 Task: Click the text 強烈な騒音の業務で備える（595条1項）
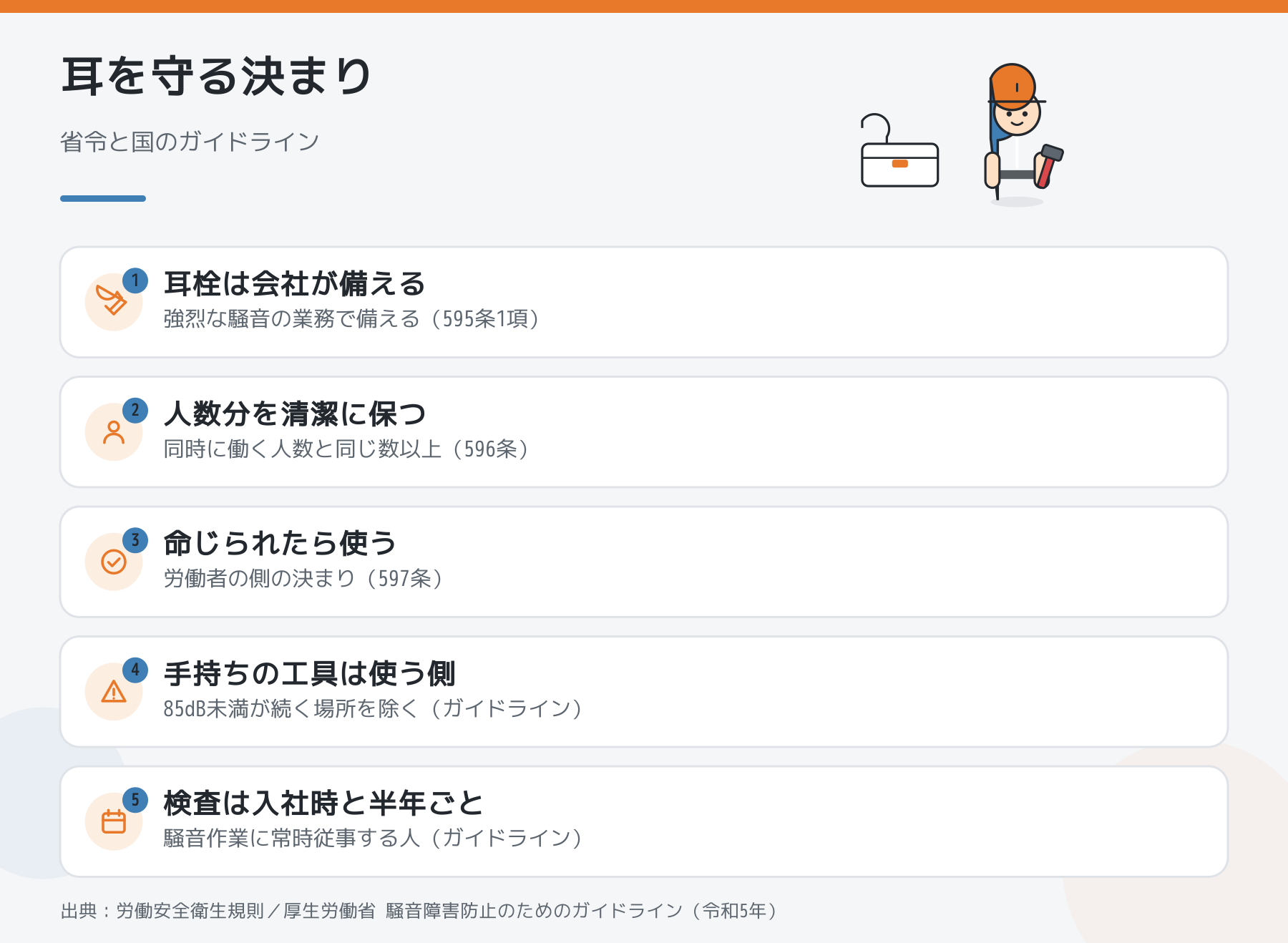click(x=351, y=318)
